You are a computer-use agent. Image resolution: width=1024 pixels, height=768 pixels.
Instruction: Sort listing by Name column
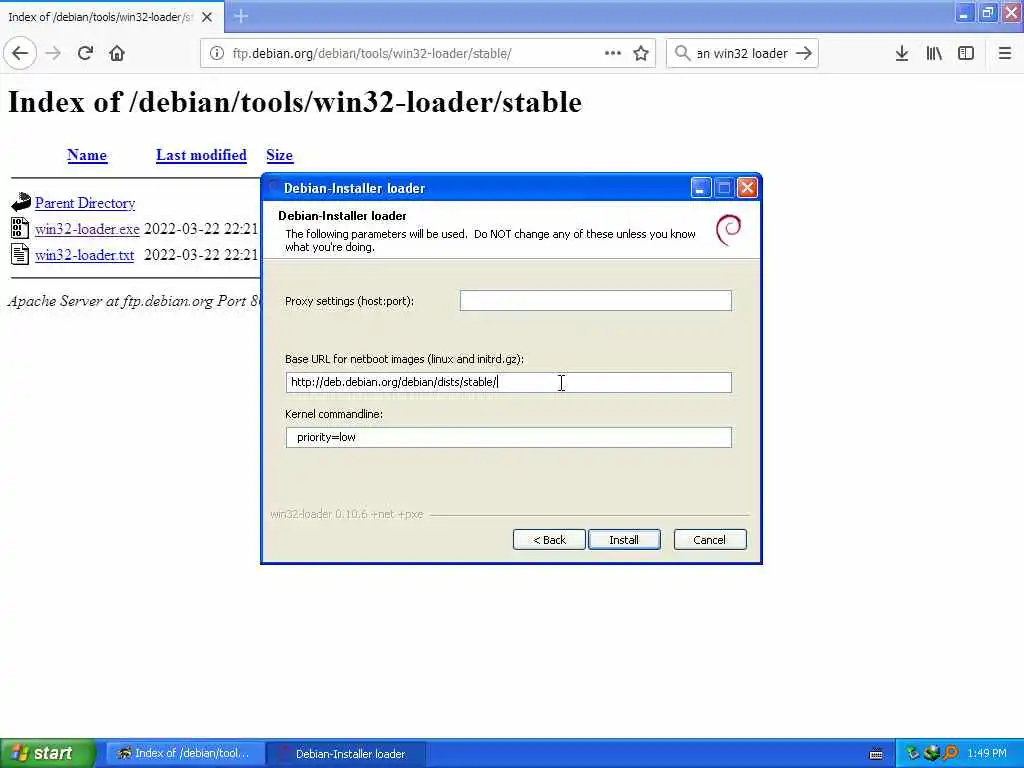(x=87, y=155)
